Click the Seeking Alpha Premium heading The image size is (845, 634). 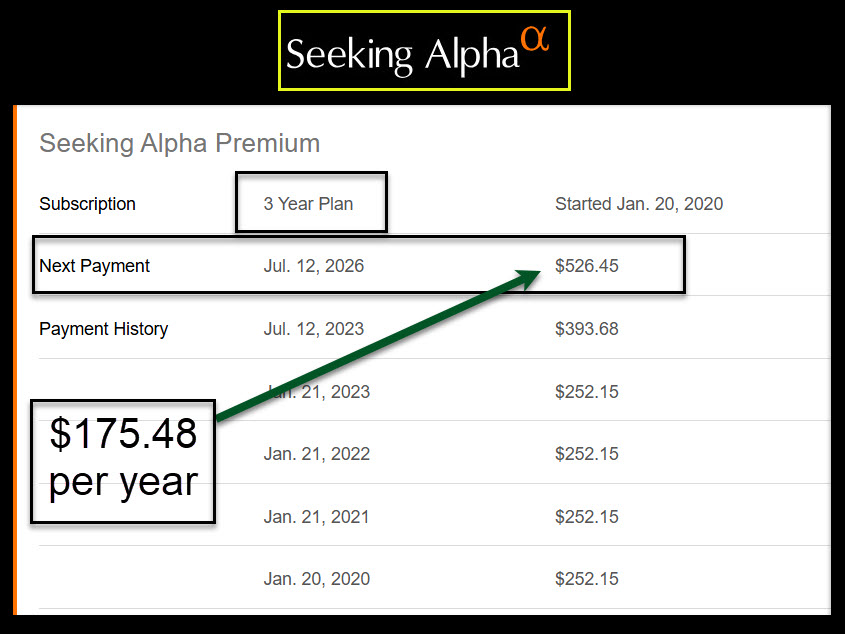(x=179, y=143)
